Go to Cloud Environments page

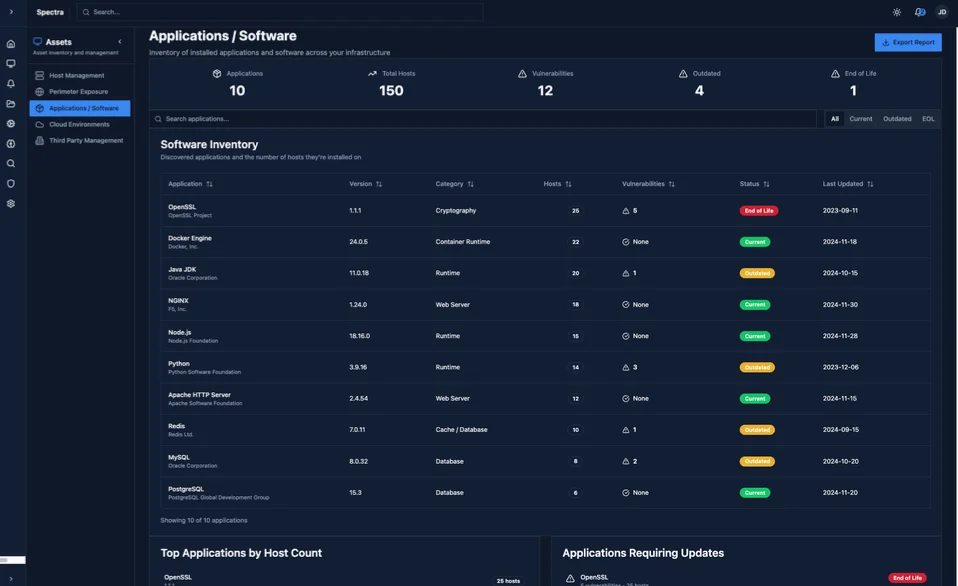tap(79, 125)
